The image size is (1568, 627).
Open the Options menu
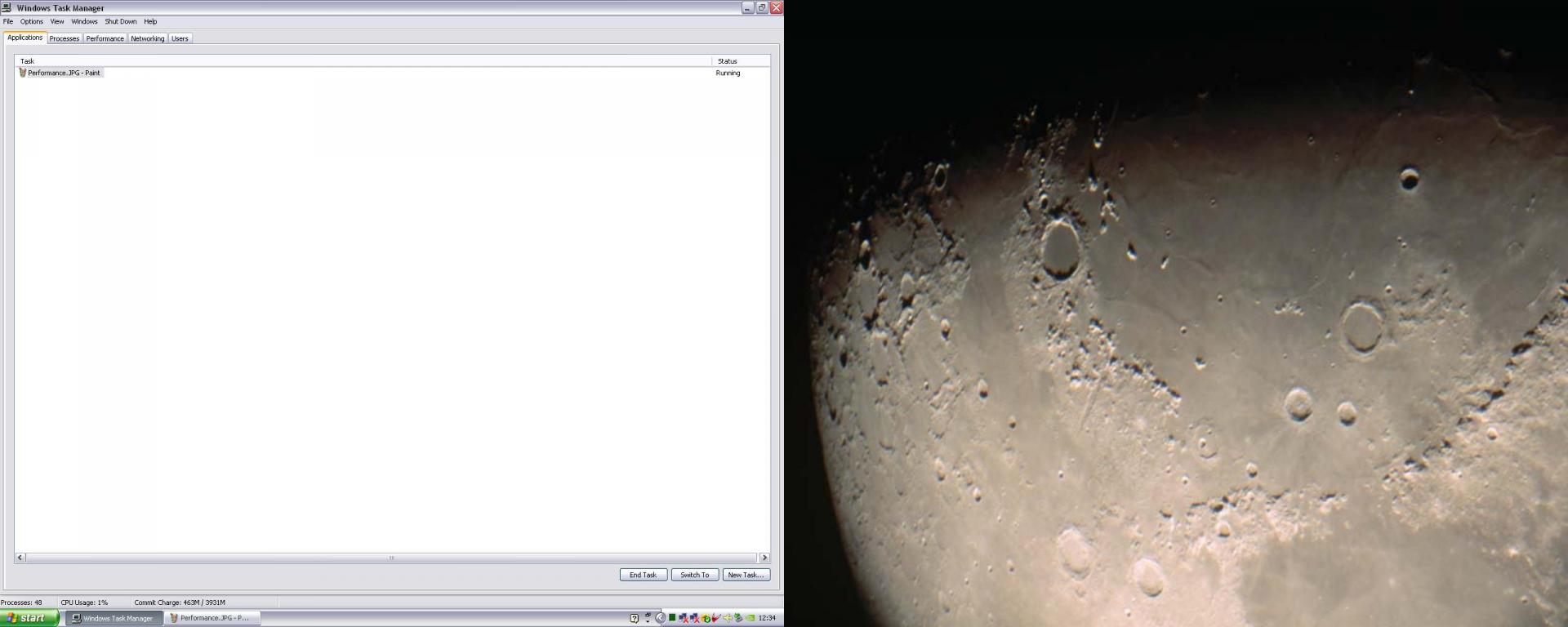click(32, 22)
